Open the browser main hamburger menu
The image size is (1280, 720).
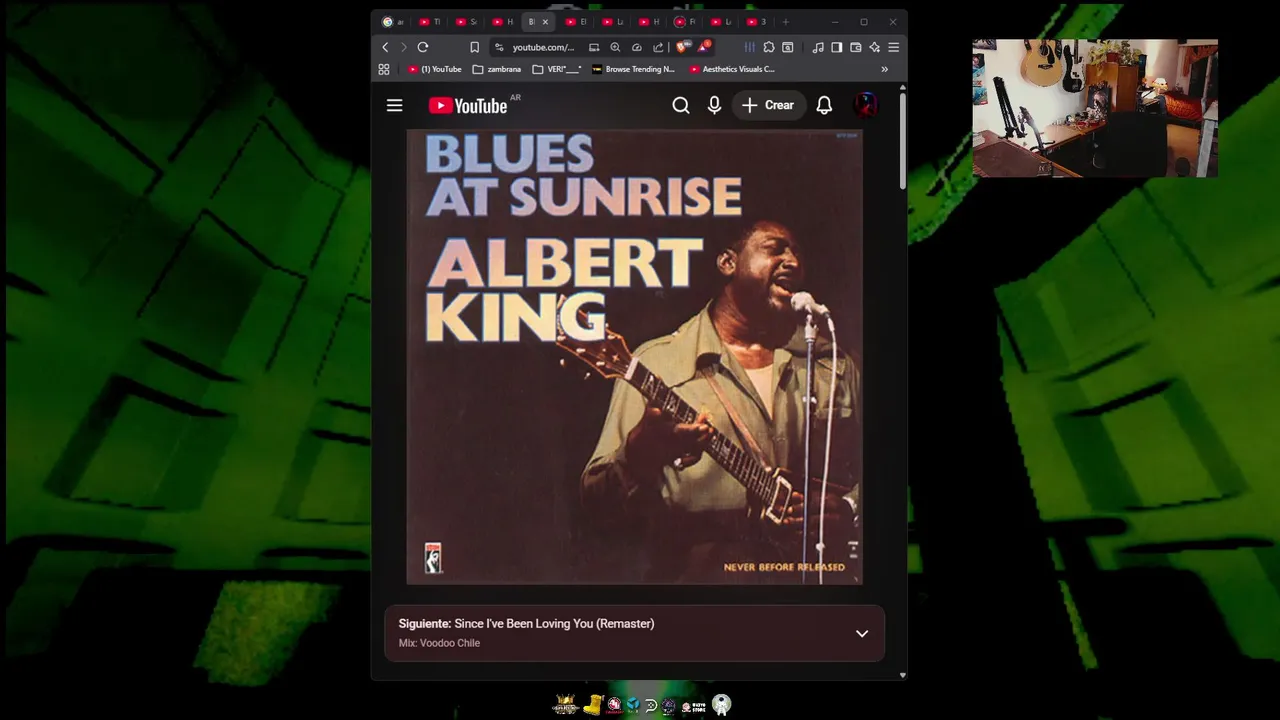(893, 47)
